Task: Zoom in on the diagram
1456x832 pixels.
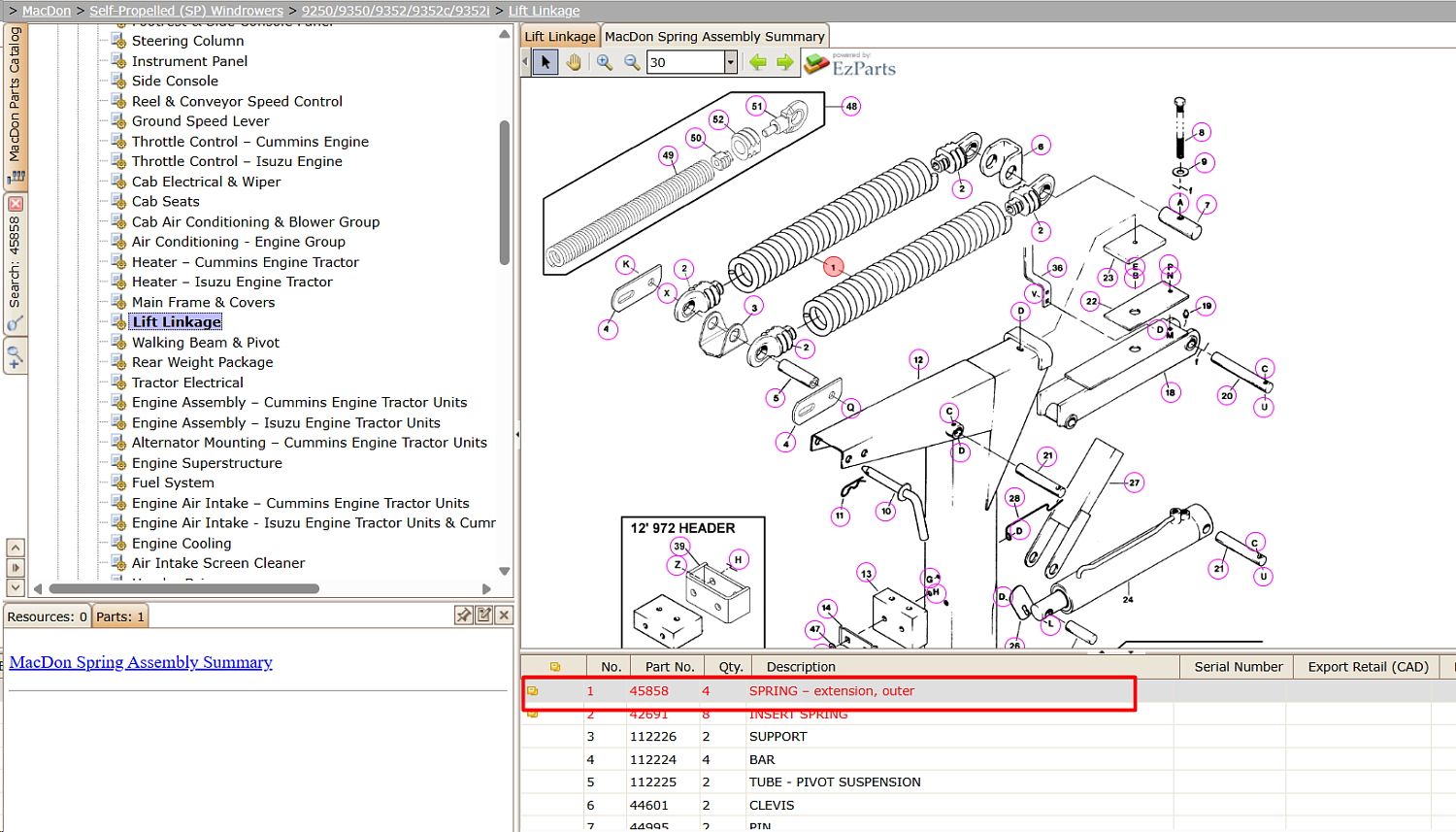Action: [x=605, y=62]
